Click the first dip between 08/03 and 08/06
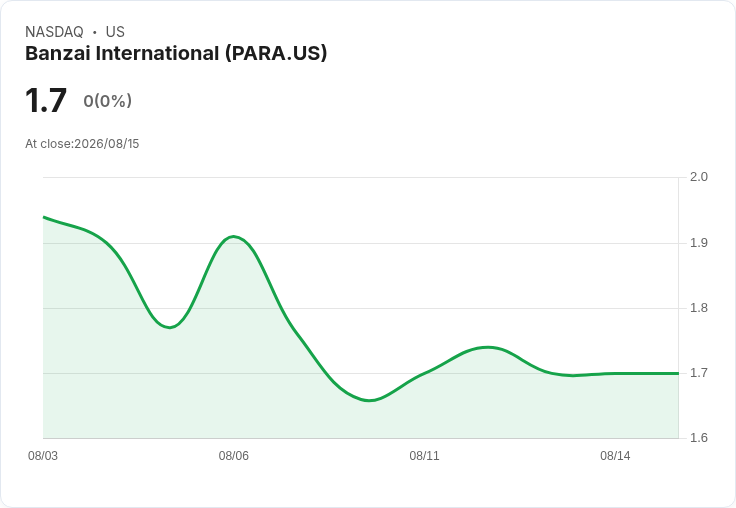Image resolution: width=736 pixels, height=508 pixels. pyautogui.click(x=170, y=327)
